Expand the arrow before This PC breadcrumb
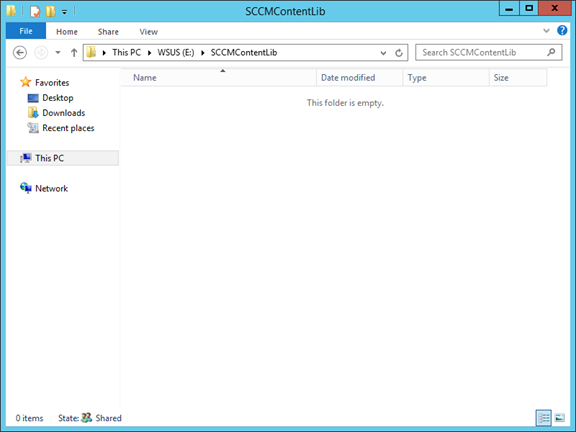 (x=104, y=53)
